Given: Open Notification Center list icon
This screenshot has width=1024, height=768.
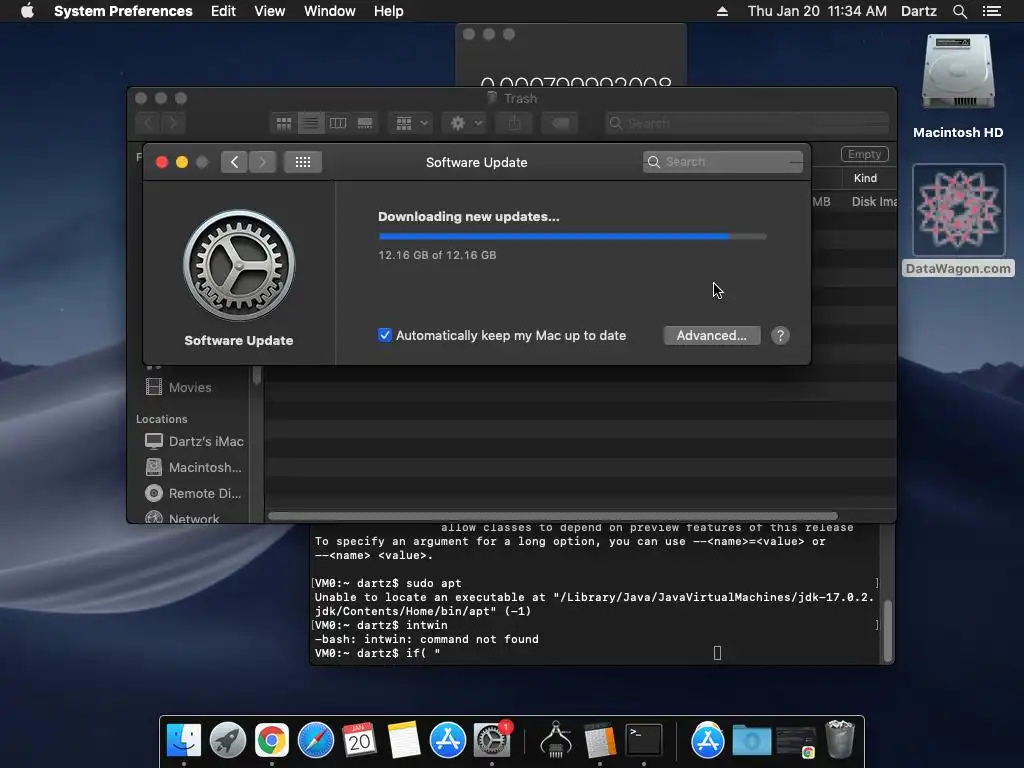Looking at the screenshot, I should pos(992,11).
